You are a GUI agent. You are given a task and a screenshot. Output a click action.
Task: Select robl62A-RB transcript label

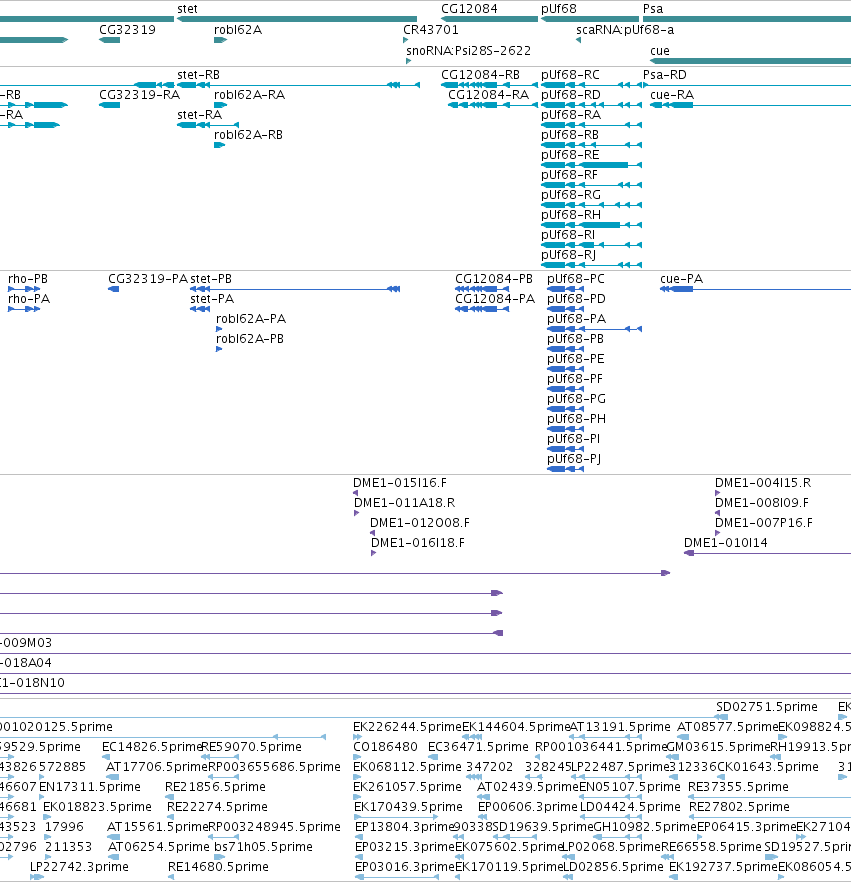[x=249, y=135]
